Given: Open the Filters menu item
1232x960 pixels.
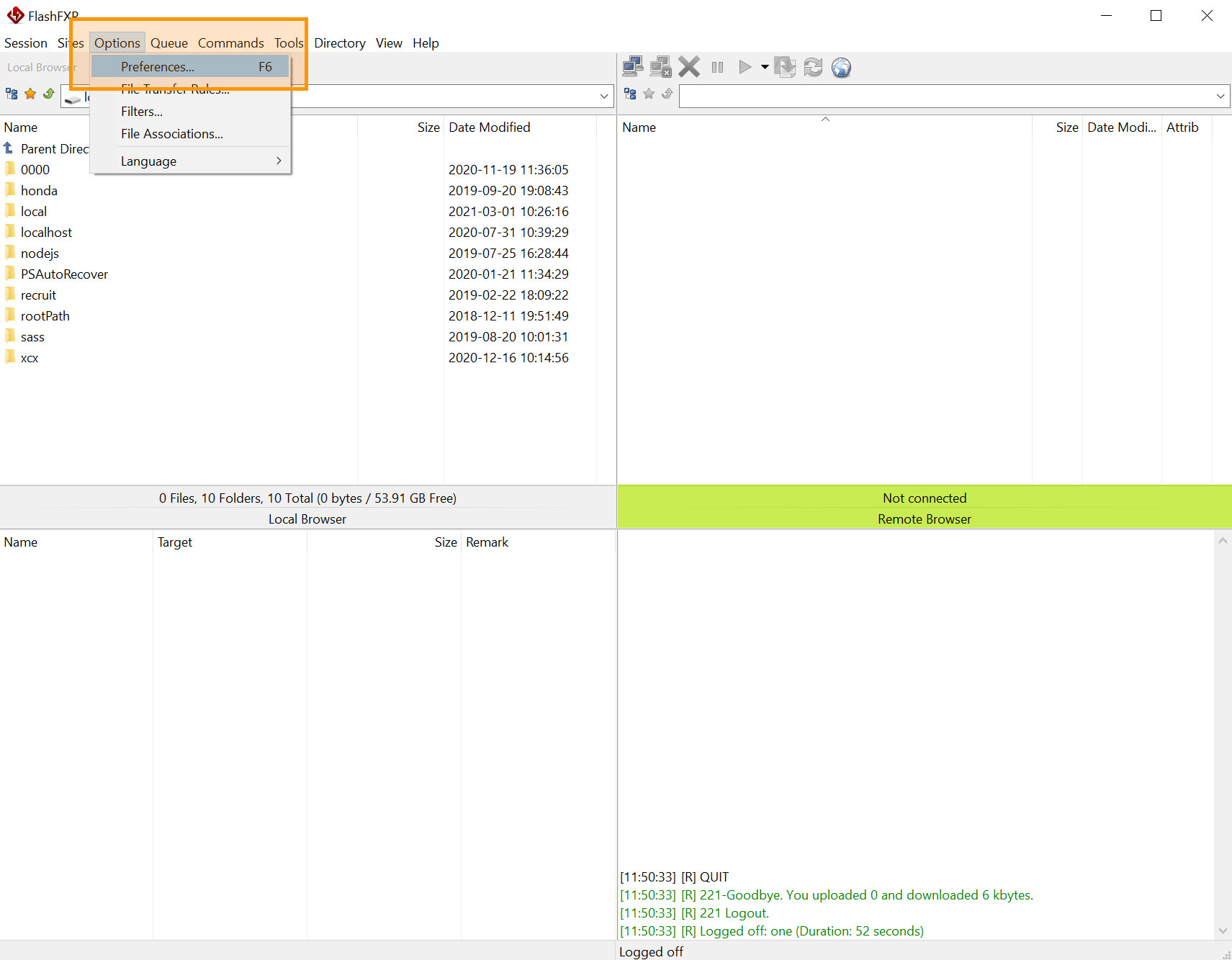Looking at the screenshot, I should 142,112.
